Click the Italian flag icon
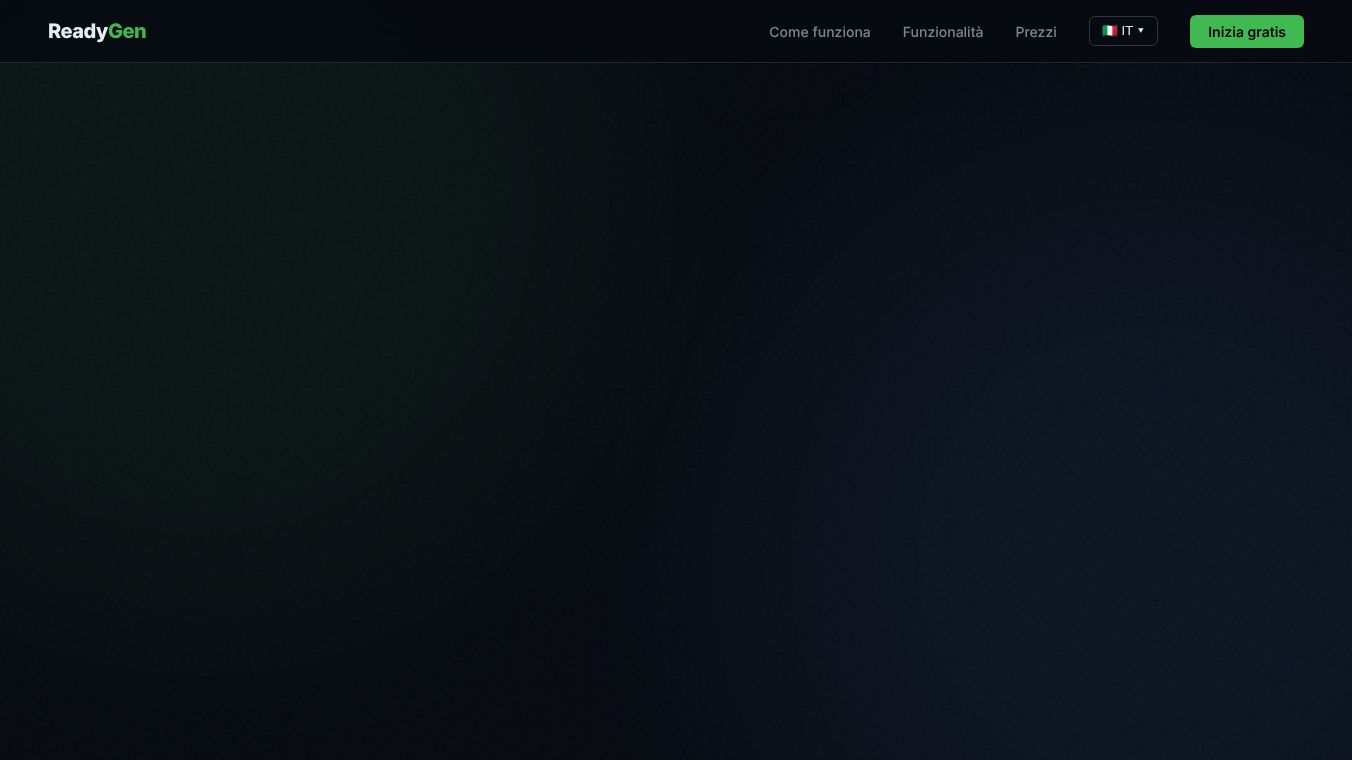This screenshot has width=1352, height=760. (x=1109, y=31)
